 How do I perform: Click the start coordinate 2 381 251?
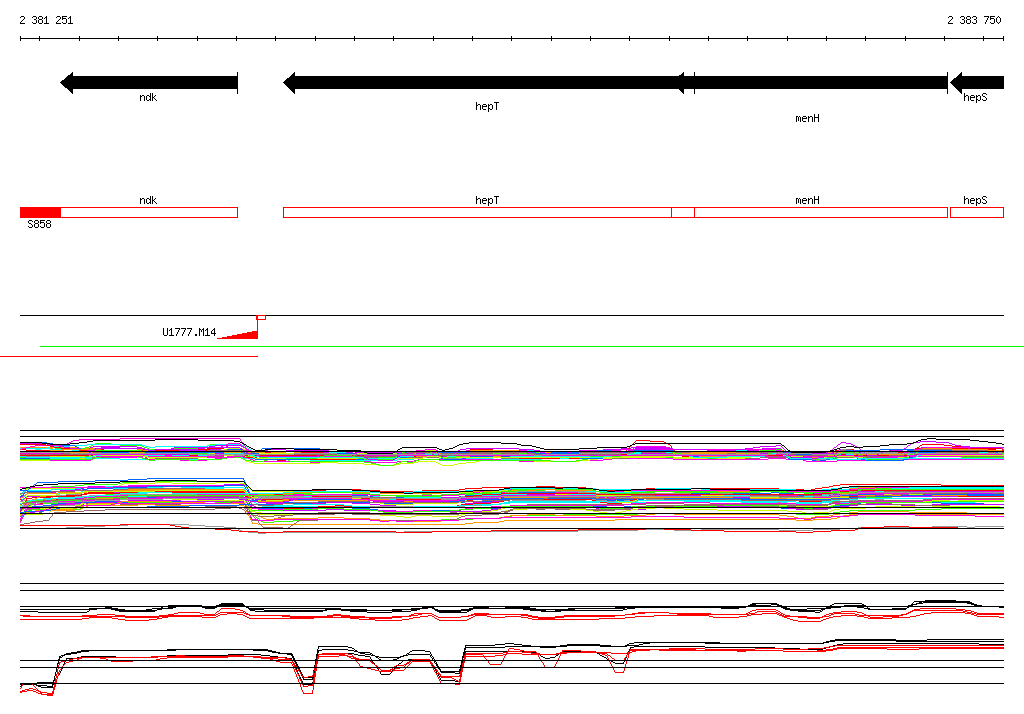coord(46,20)
